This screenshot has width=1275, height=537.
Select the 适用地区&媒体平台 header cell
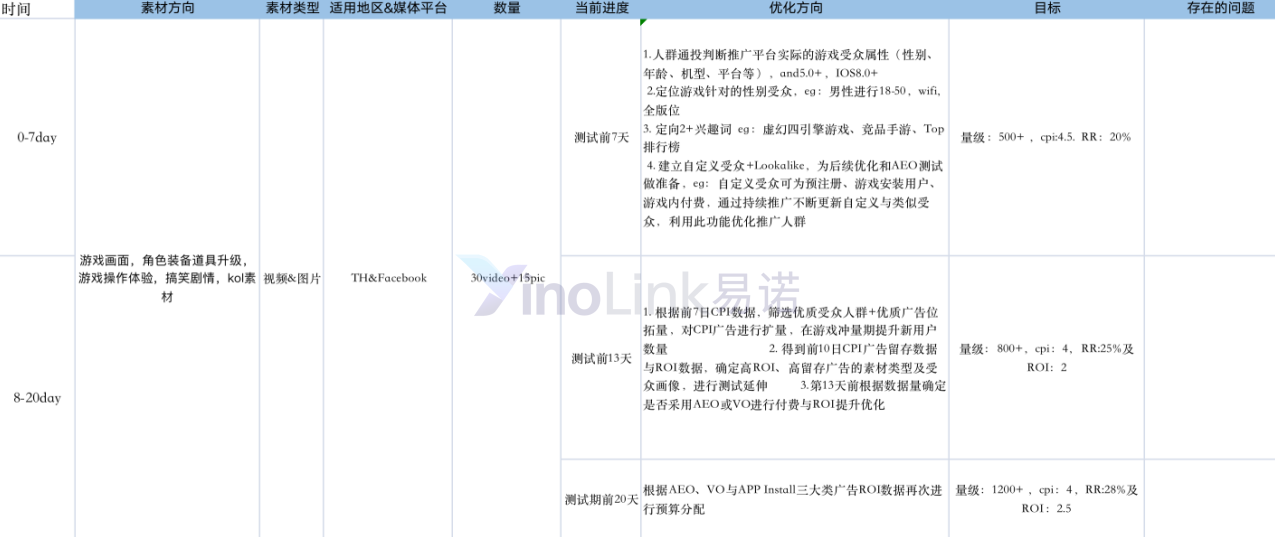click(x=388, y=8)
